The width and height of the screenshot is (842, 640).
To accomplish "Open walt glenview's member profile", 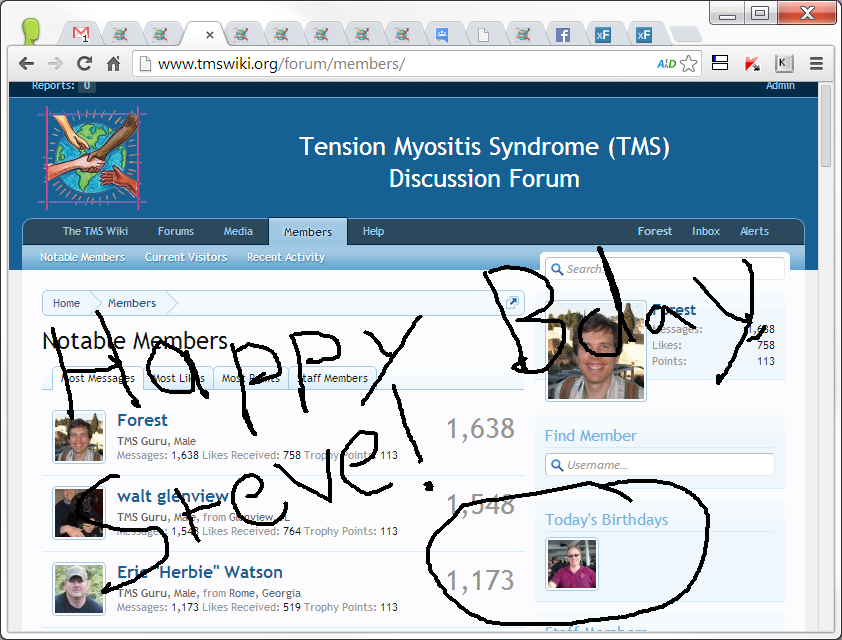I will tap(172, 496).
